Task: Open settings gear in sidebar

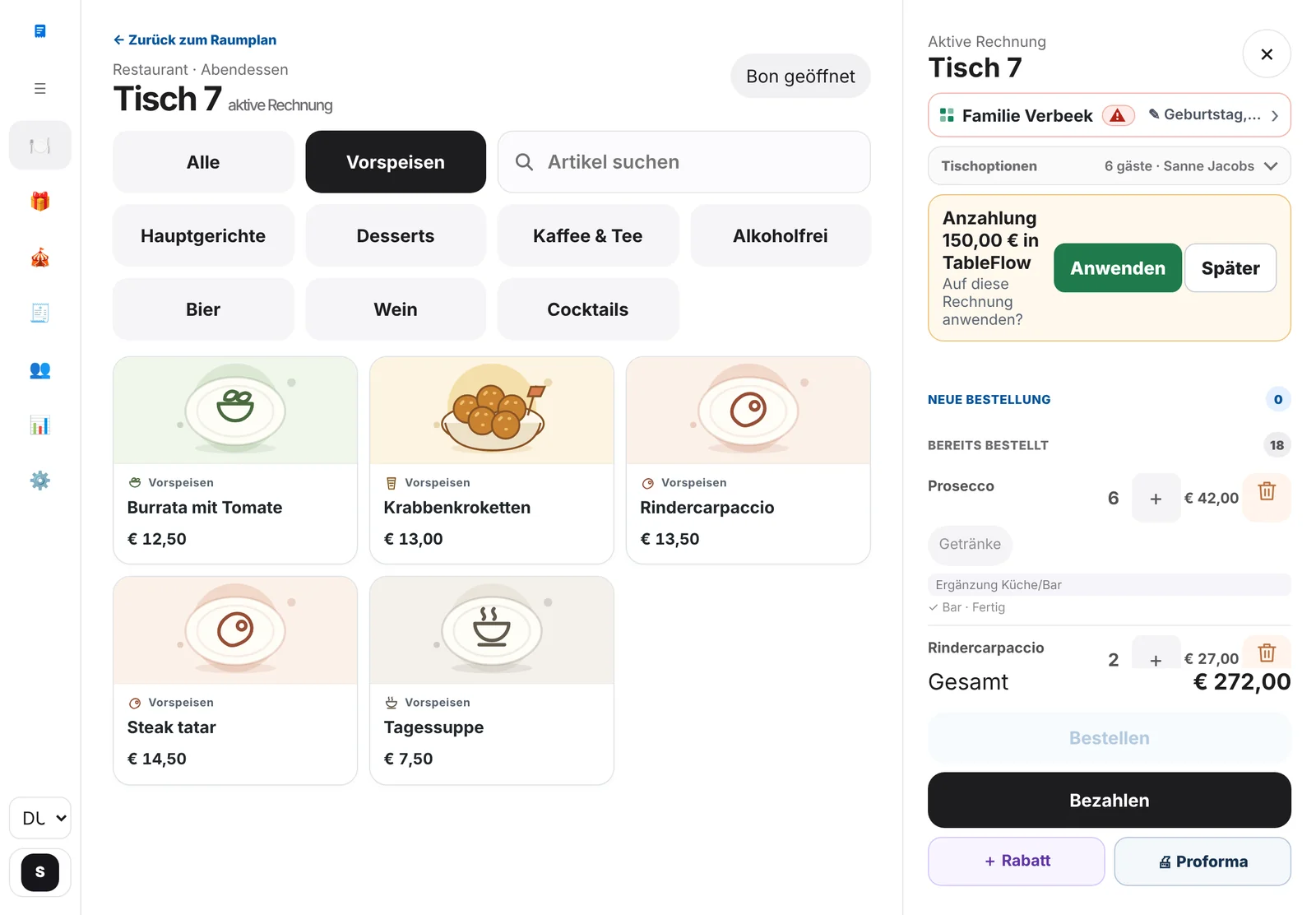Action: pyautogui.click(x=39, y=481)
